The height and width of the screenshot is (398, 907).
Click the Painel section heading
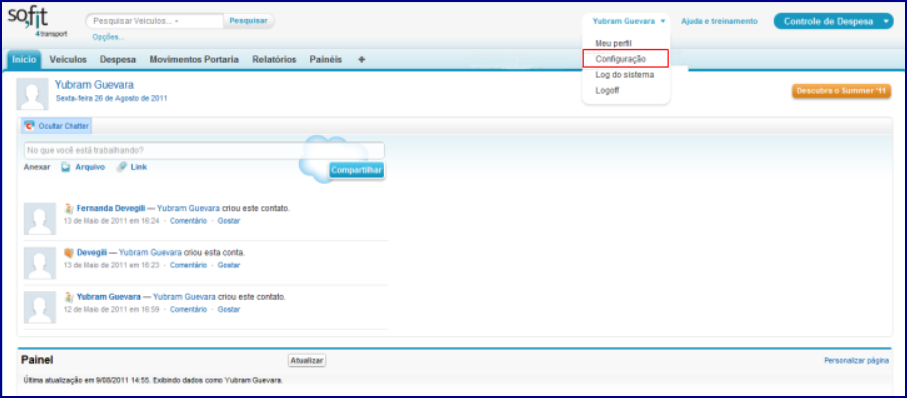[37, 360]
